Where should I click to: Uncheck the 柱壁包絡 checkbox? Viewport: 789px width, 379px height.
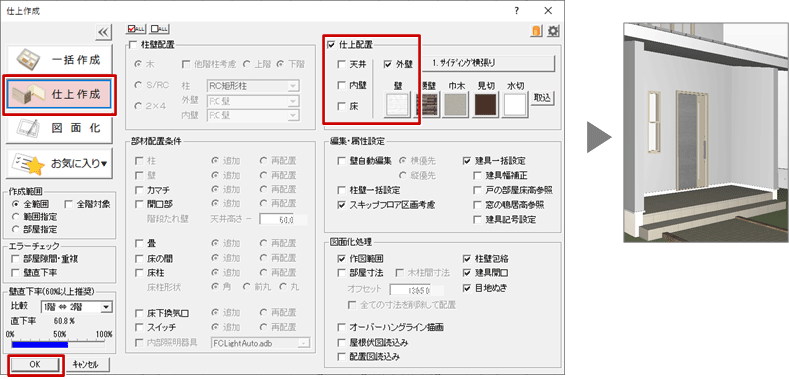click(x=466, y=259)
